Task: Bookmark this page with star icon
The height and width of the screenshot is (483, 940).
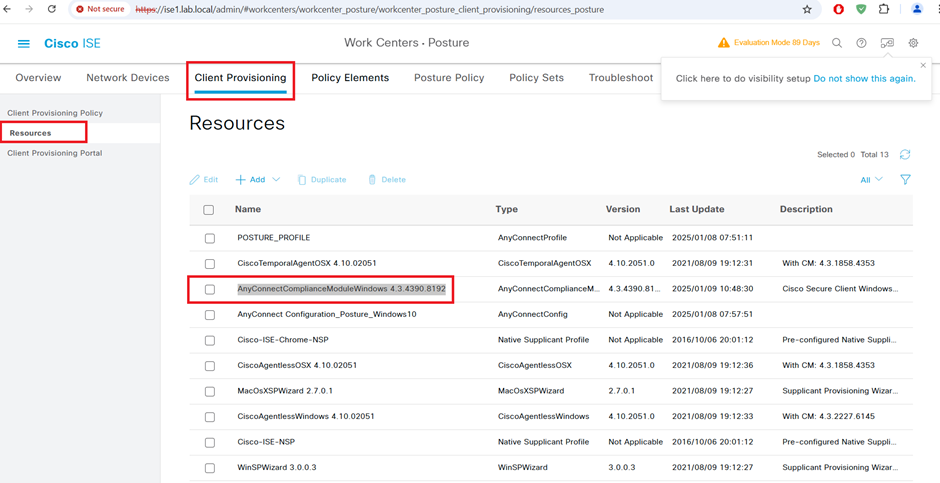Action: tap(807, 9)
